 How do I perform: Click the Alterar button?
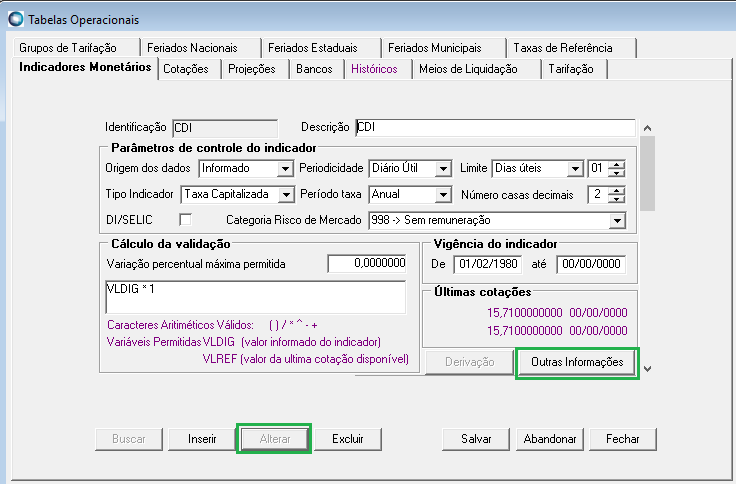(275, 439)
